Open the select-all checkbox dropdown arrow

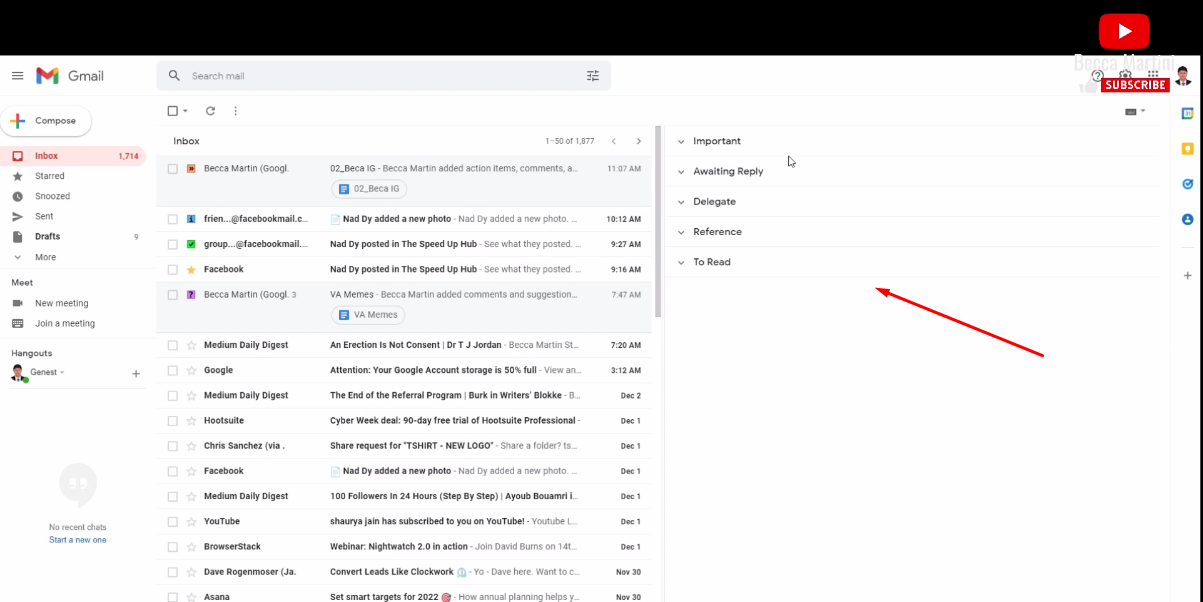pyautogui.click(x=185, y=111)
